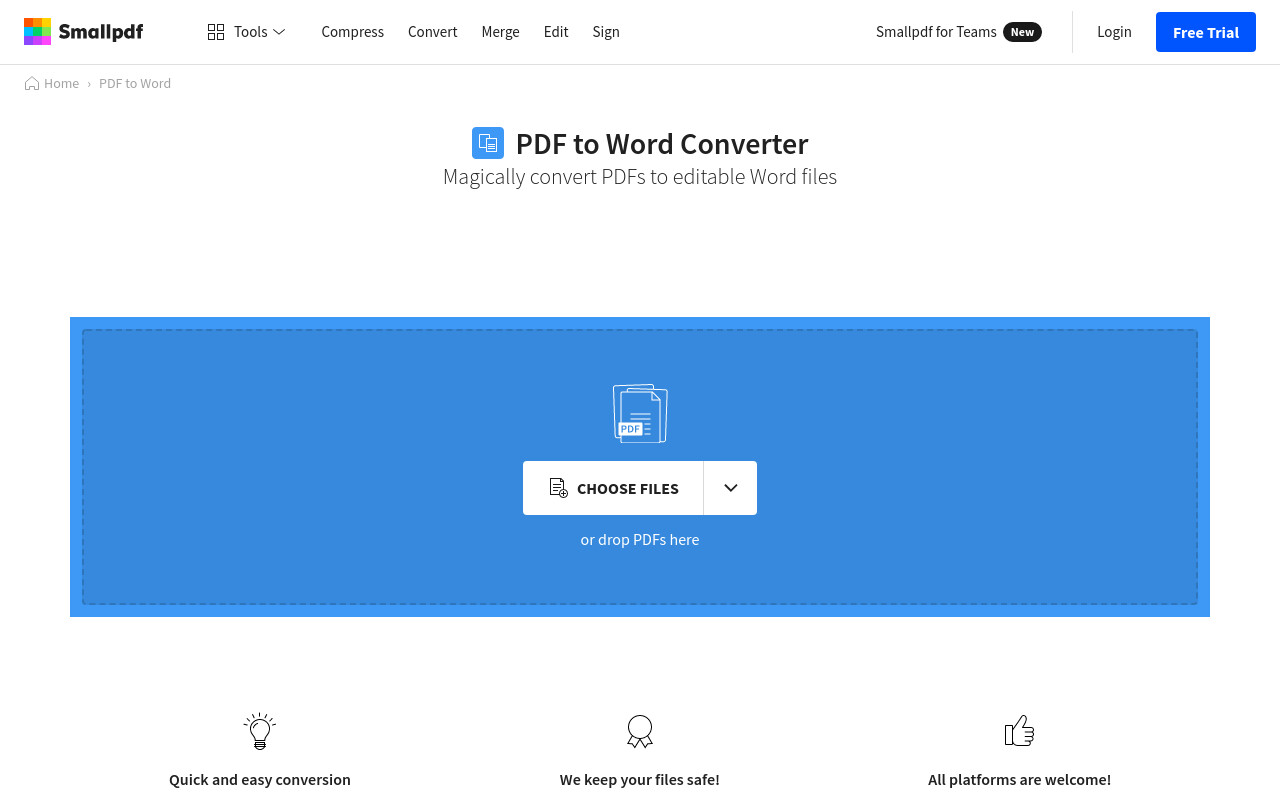This screenshot has width=1280, height=800.
Task: Click the New badge
Action: pos(1022,32)
